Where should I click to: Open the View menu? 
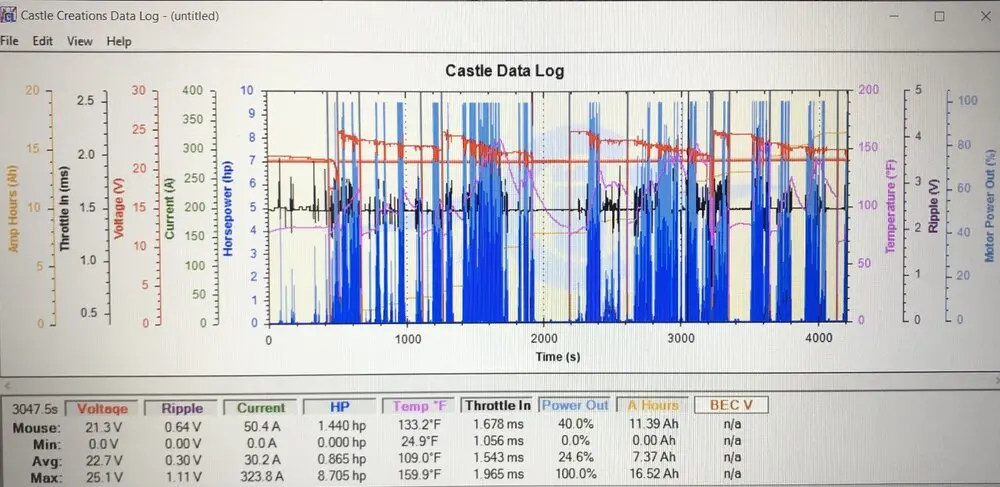coord(80,41)
